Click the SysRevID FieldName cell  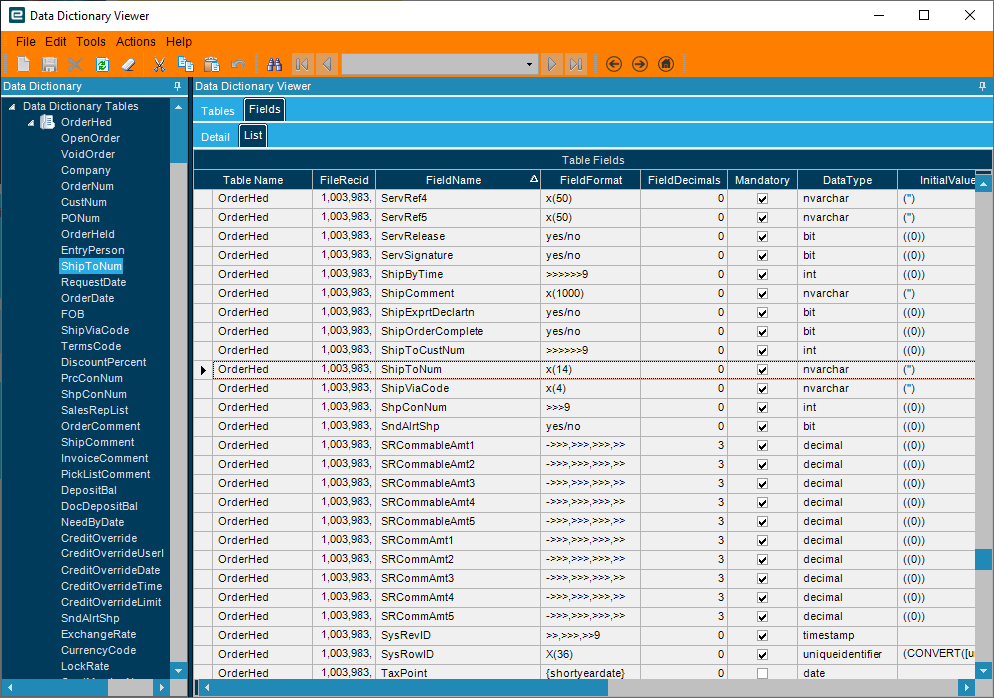(x=458, y=635)
